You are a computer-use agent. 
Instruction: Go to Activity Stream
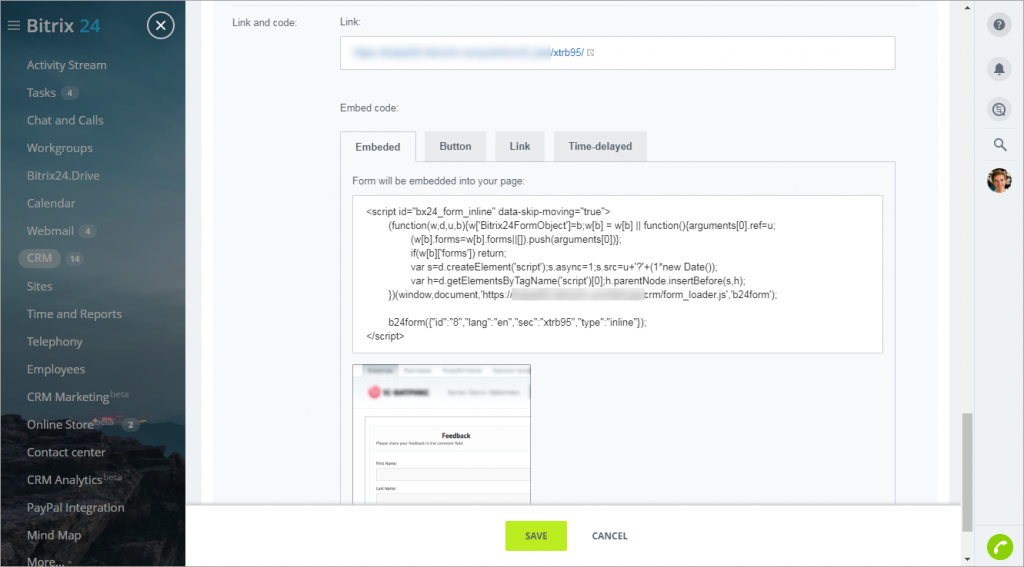pyautogui.click(x=67, y=65)
